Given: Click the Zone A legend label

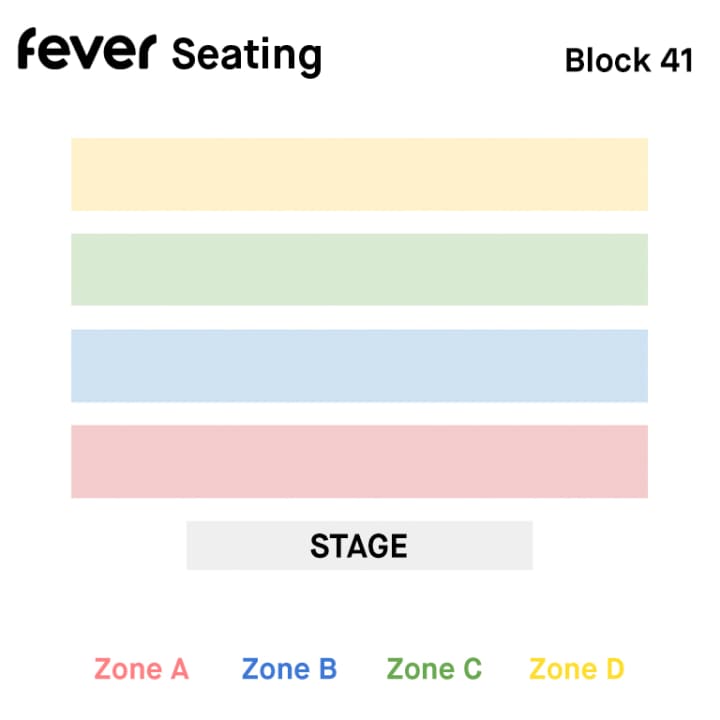Looking at the screenshot, I should (141, 669).
